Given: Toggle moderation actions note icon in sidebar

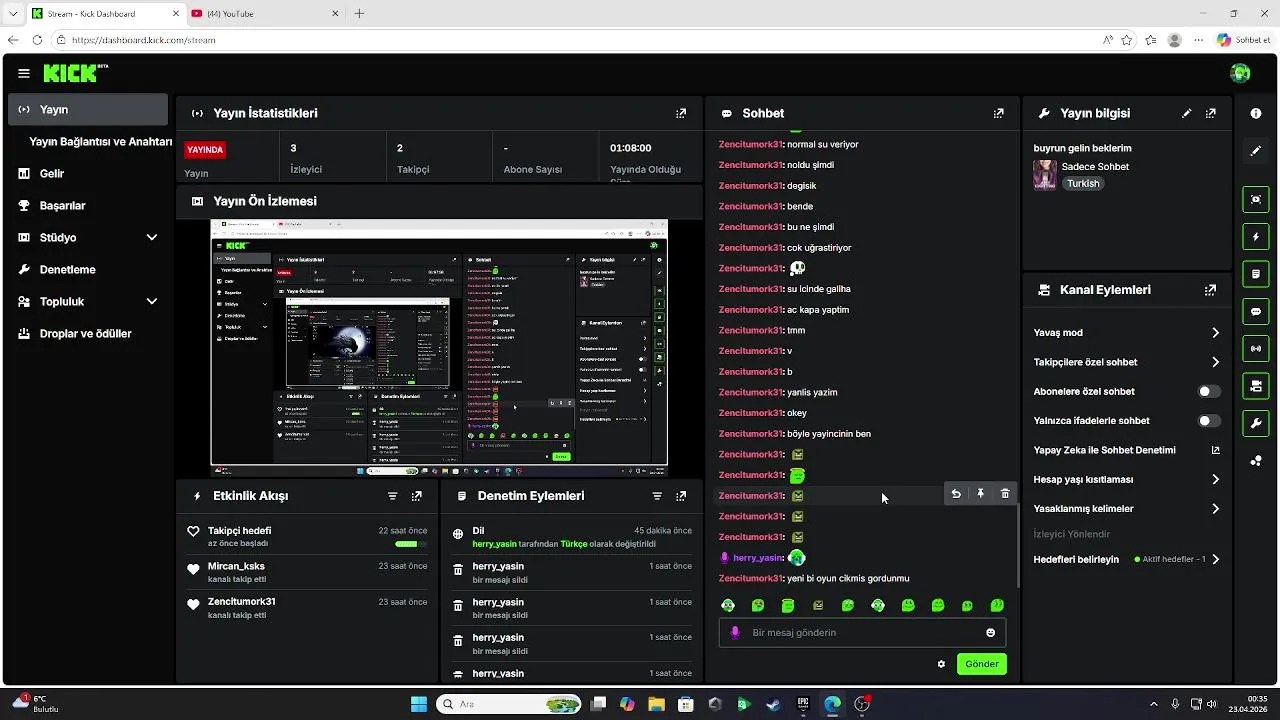Looking at the screenshot, I should [1256, 274].
